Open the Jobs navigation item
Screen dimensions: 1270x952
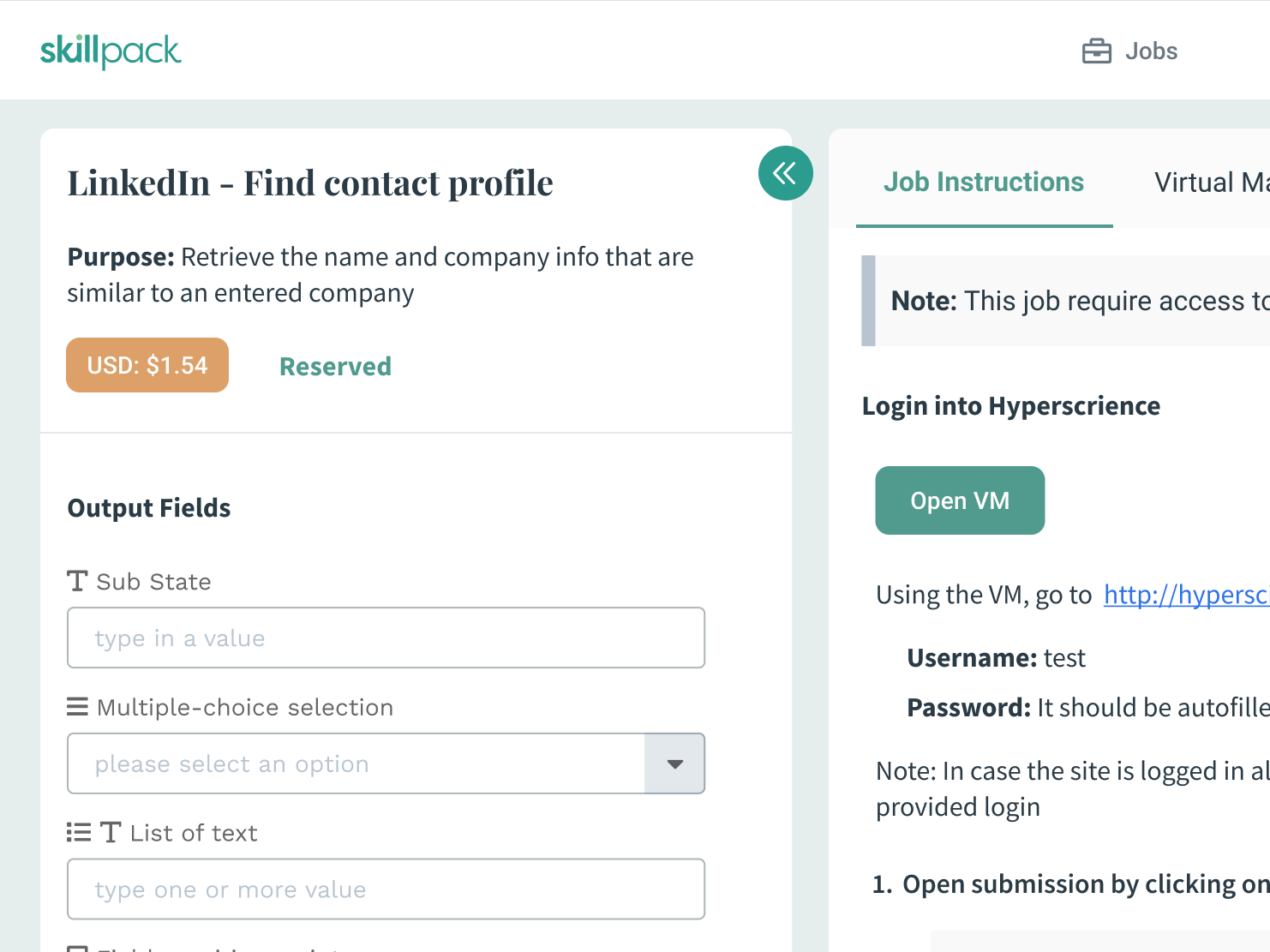tap(1129, 51)
